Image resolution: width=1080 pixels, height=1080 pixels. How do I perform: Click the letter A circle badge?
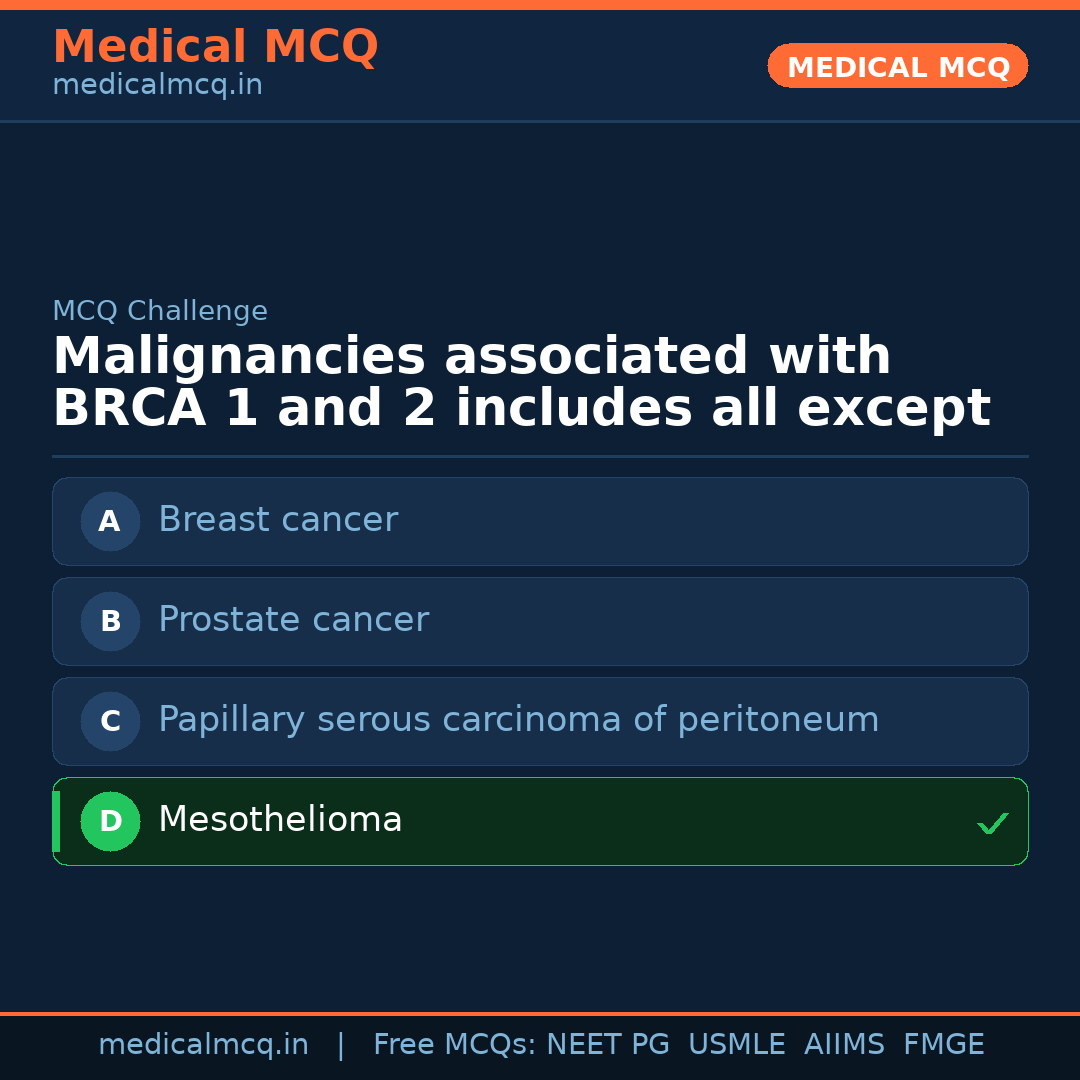(x=110, y=521)
